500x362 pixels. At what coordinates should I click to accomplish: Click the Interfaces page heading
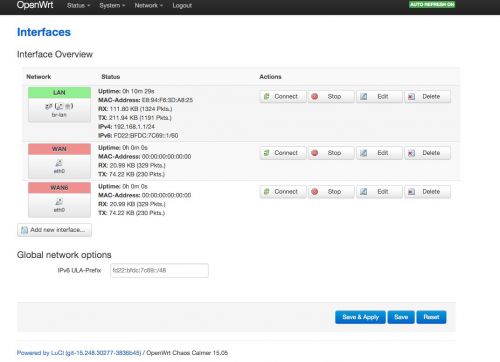pos(44,32)
